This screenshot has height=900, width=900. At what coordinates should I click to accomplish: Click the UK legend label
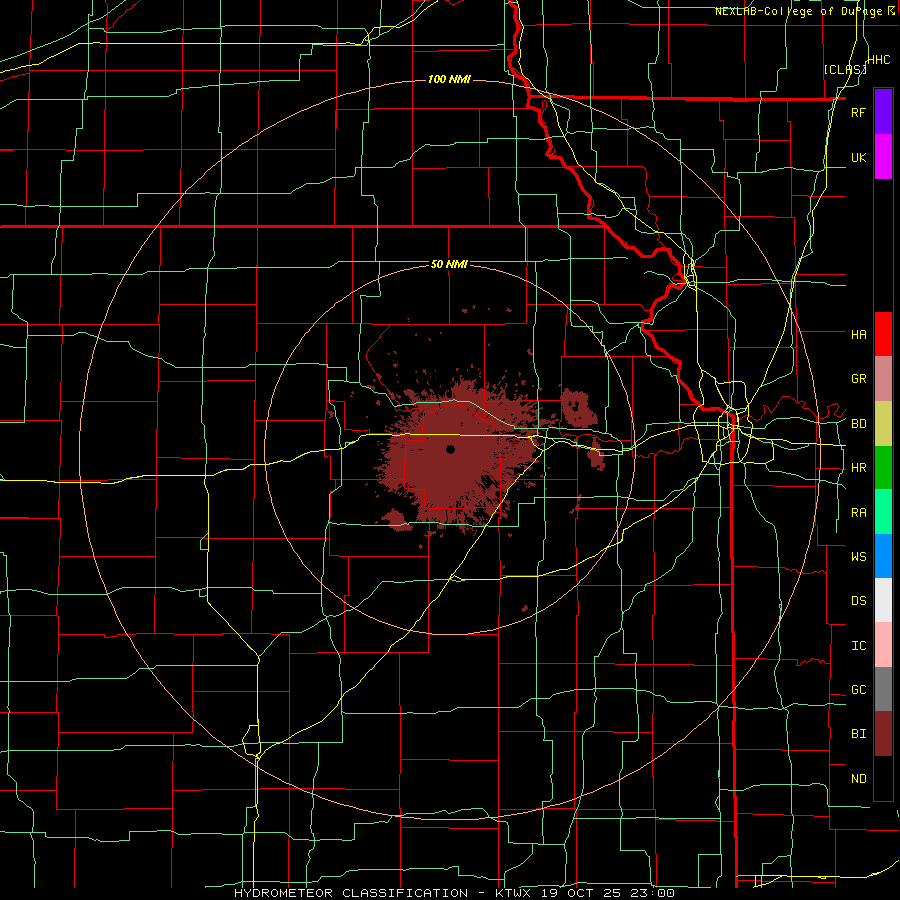coord(858,157)
